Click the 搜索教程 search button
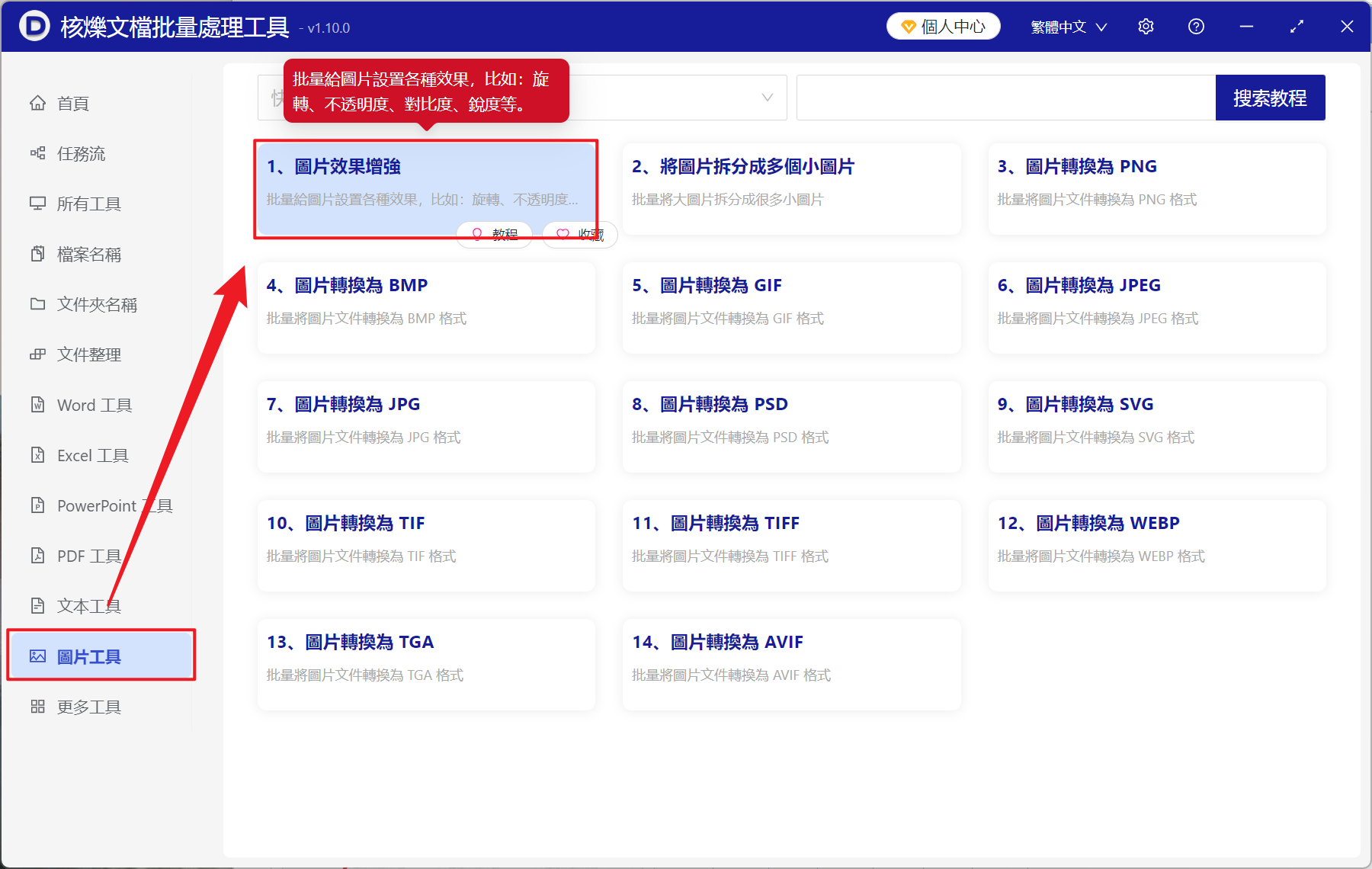The width and height of the screenshot is (1372, 869). [1270, 98]
